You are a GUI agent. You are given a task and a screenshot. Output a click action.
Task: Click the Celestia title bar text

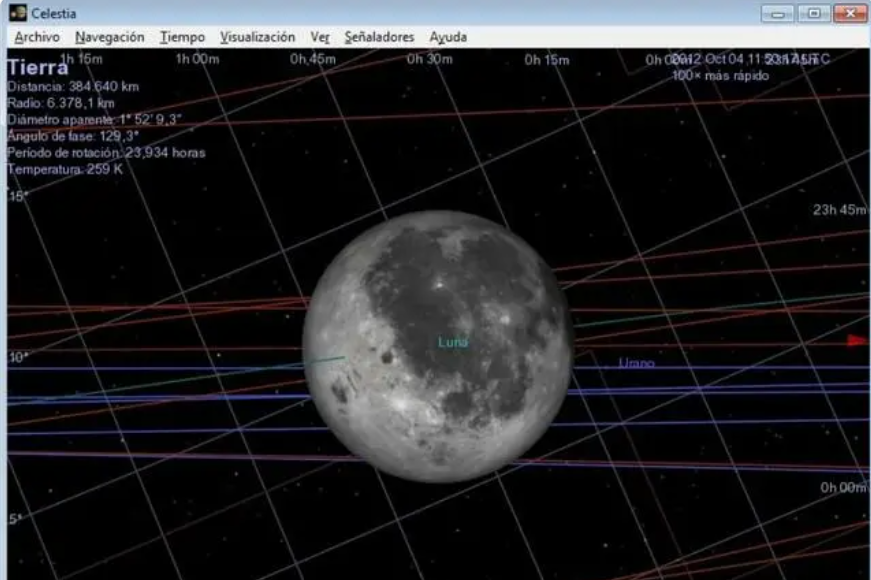pyautogui.click(x=53, y=13)
